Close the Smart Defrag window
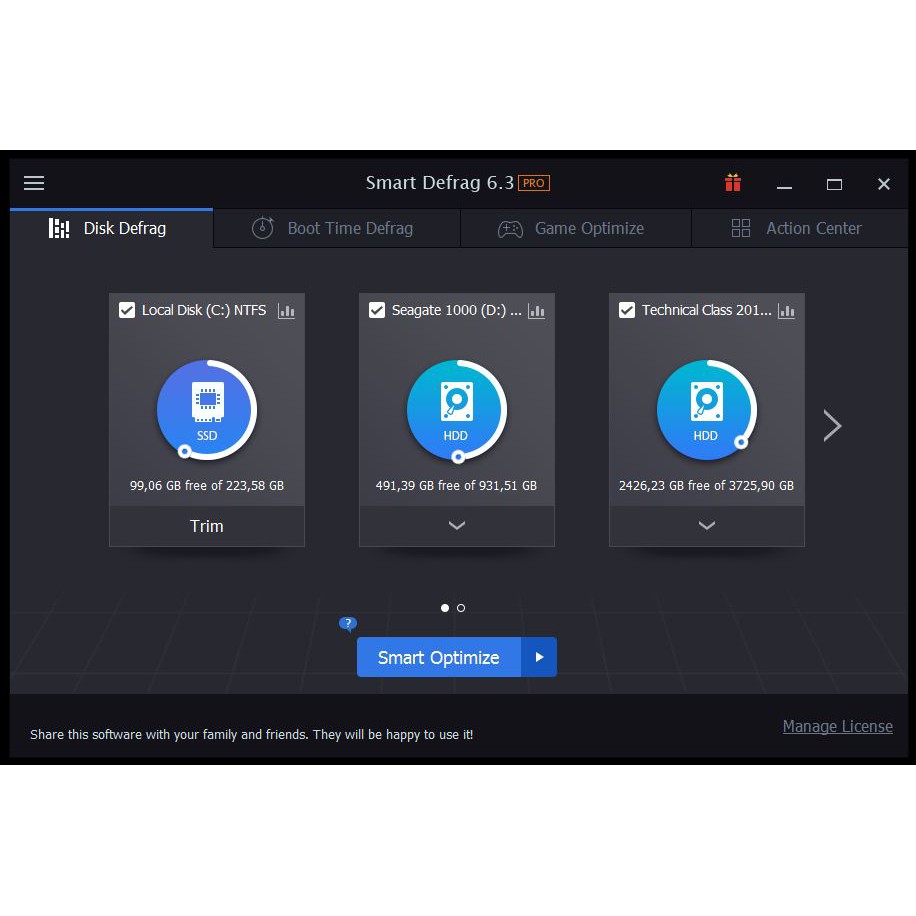The height and width of the screenshot is (916, 916). (884, 184)
